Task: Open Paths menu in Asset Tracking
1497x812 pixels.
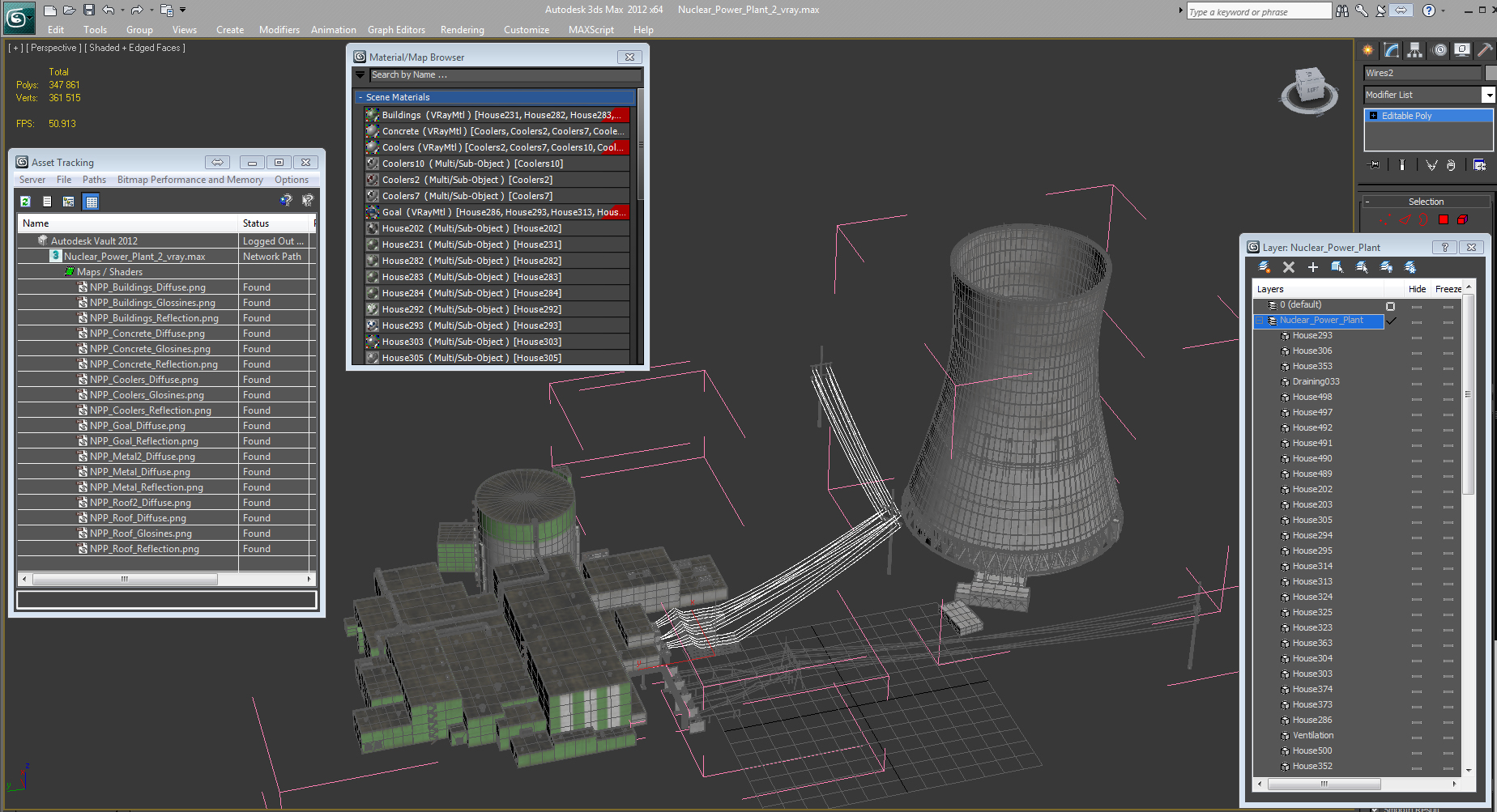Action: (x=94, y=180)
